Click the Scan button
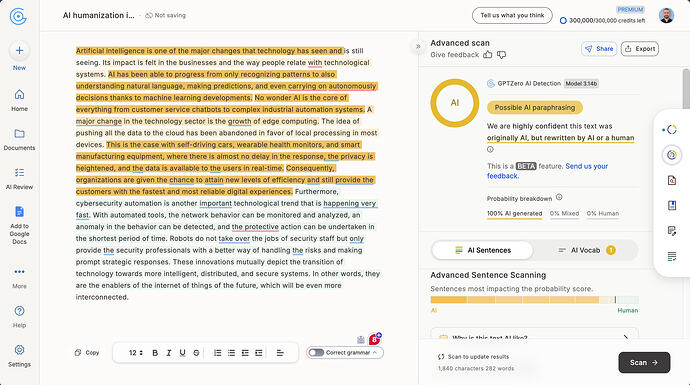Viewport: 690px width, 385px height. point(644,363)
